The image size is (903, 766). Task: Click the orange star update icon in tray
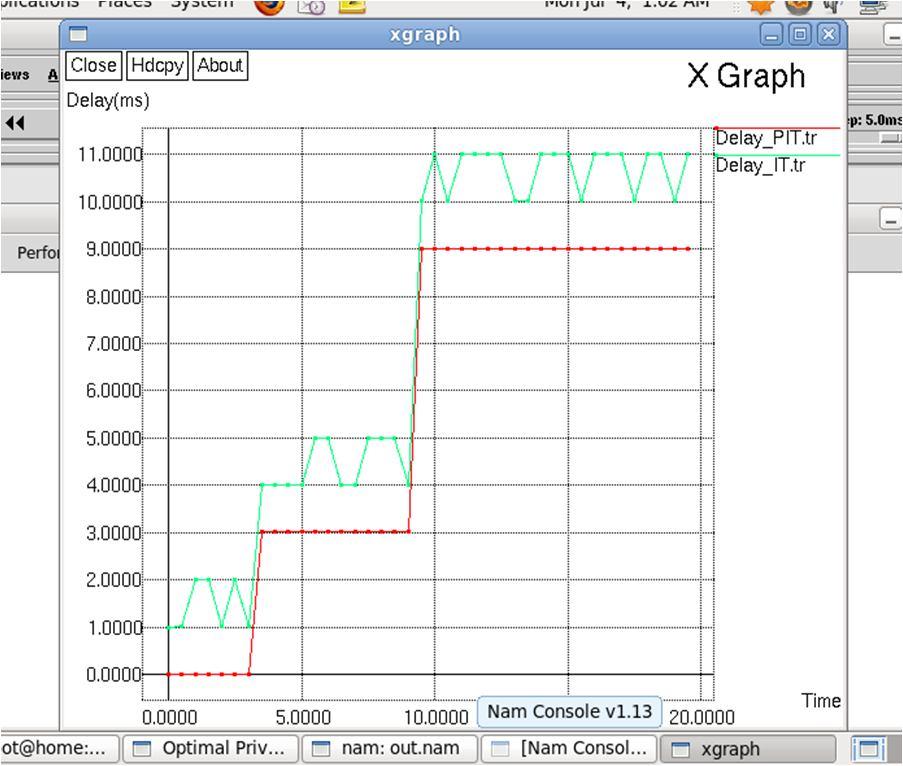[x=761, y=6]
